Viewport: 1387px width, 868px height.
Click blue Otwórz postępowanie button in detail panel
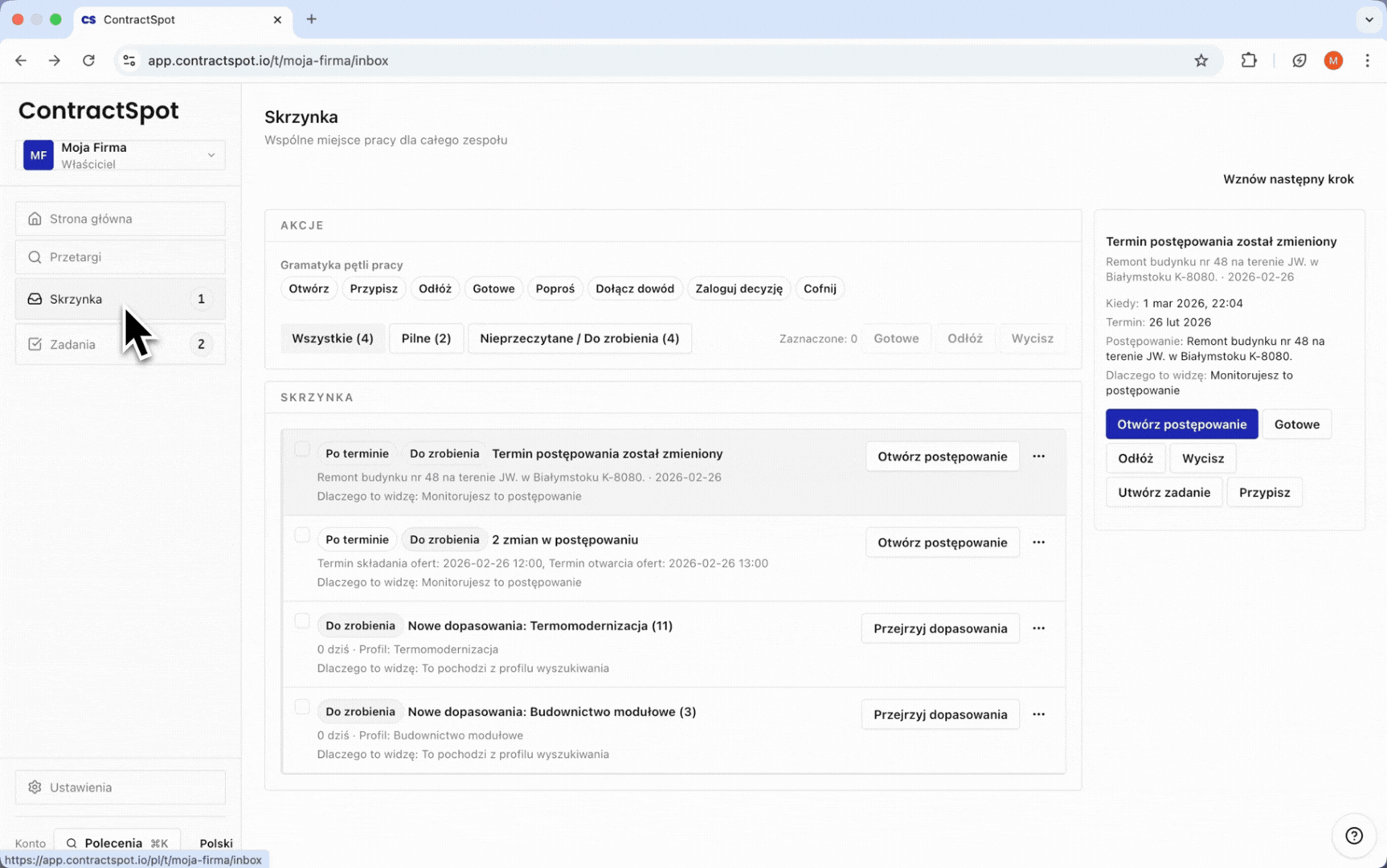click(x=1181, y=424)
